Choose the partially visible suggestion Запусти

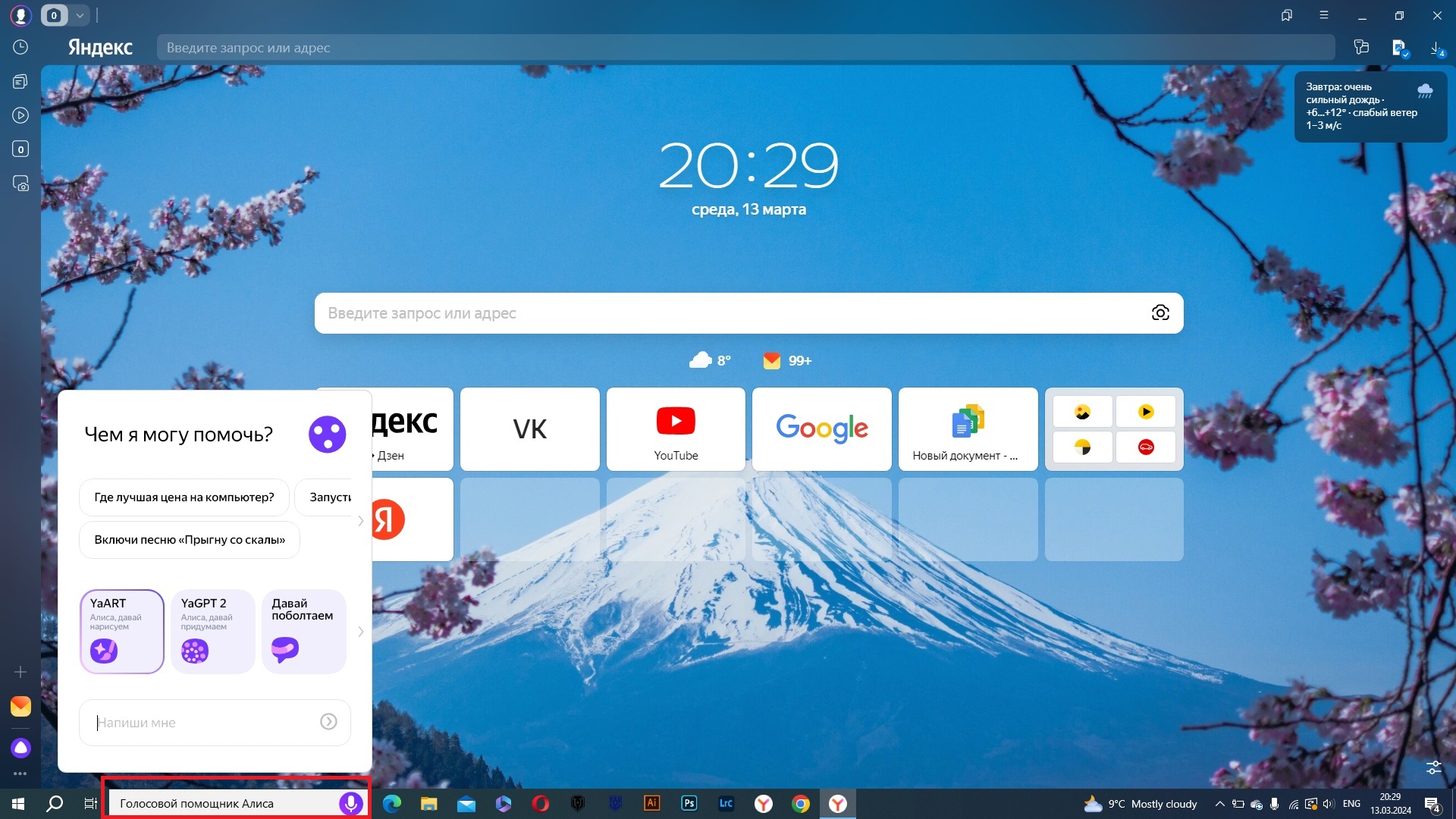[x=324, y=497]
